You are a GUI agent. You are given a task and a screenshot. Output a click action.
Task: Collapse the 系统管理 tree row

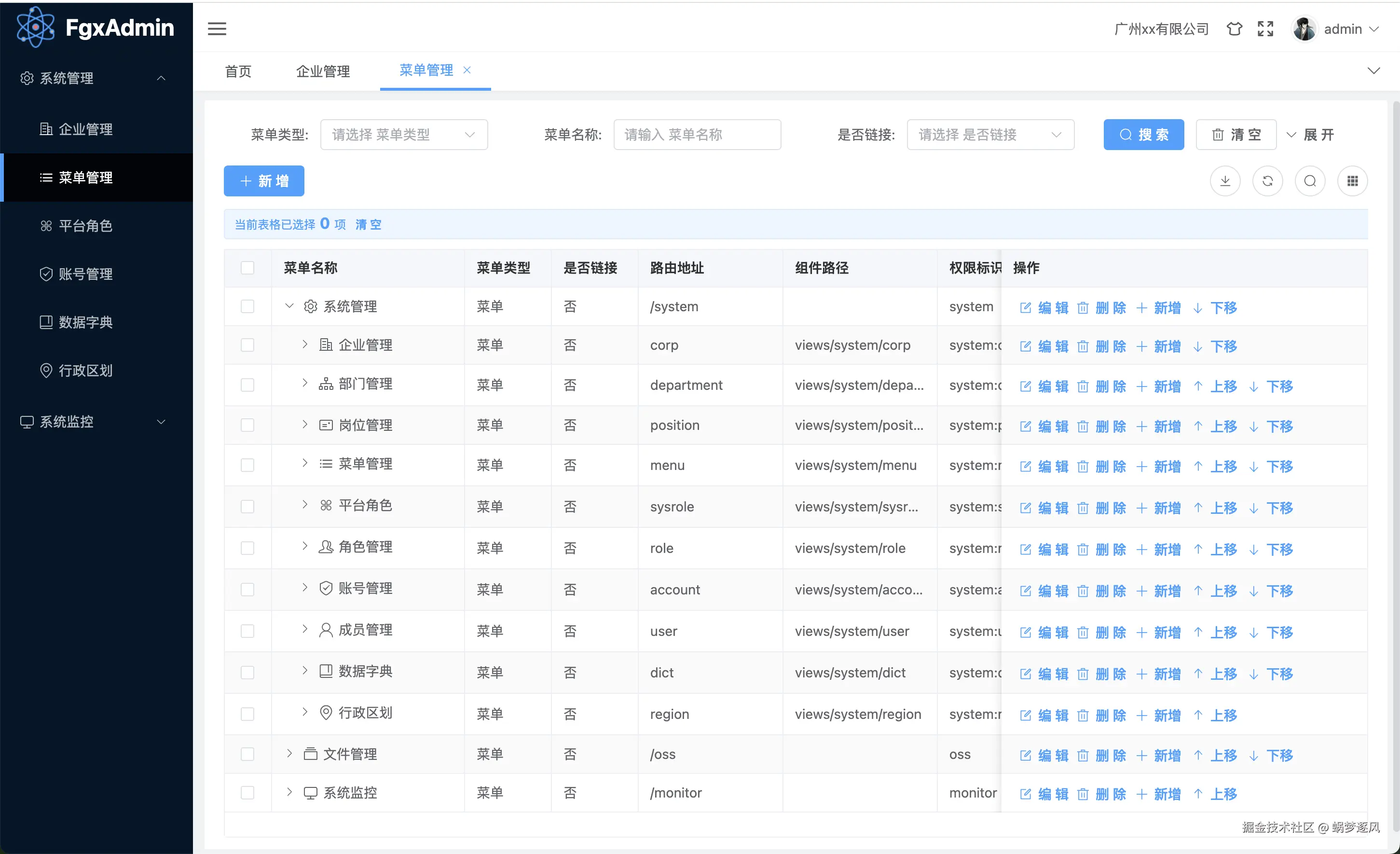pyautogui.click(x=289, y=306)
